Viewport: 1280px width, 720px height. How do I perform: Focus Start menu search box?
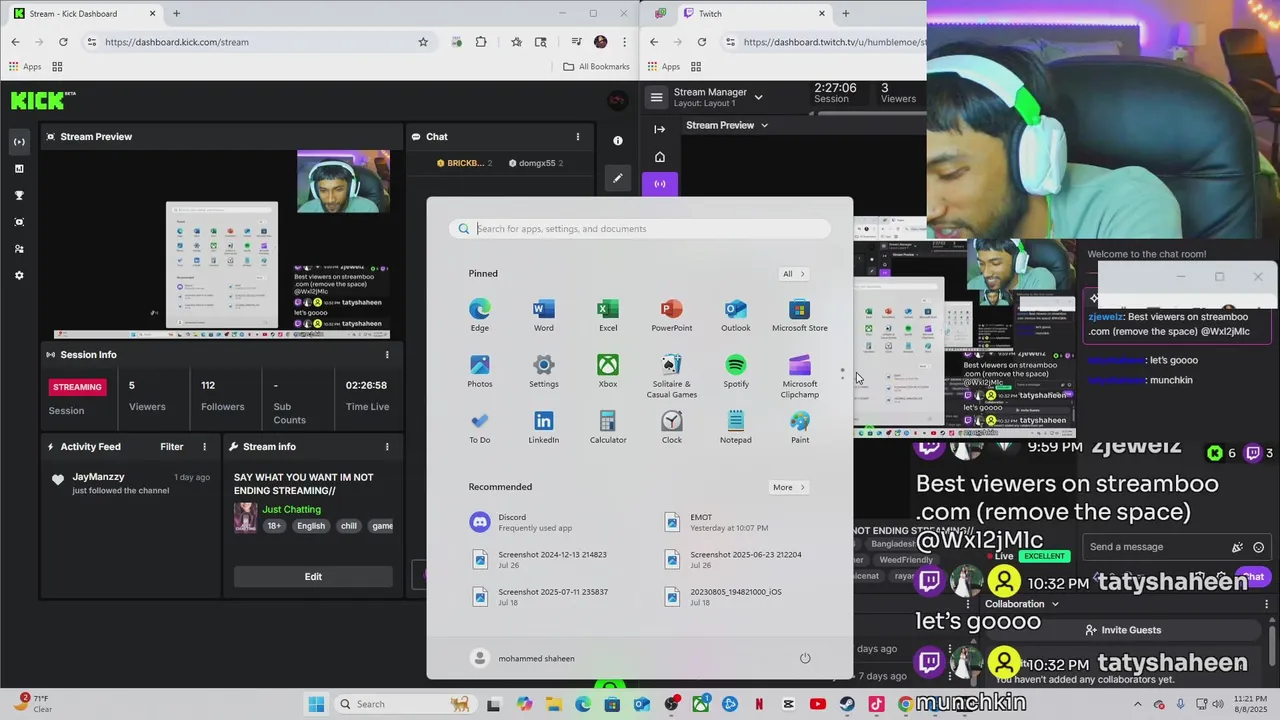tap(640, 229)
